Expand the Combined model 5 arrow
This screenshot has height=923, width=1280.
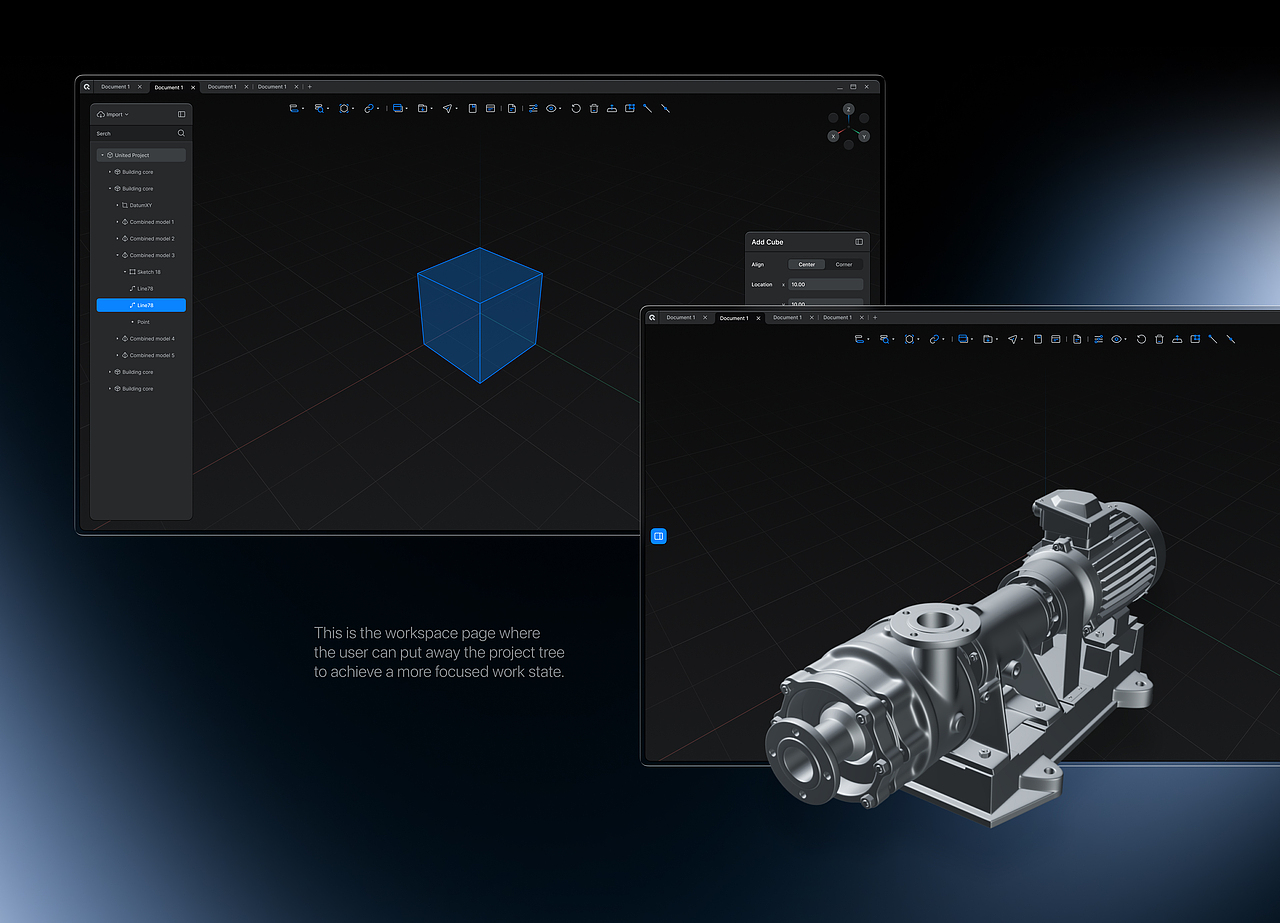click(x=117, y=355)
